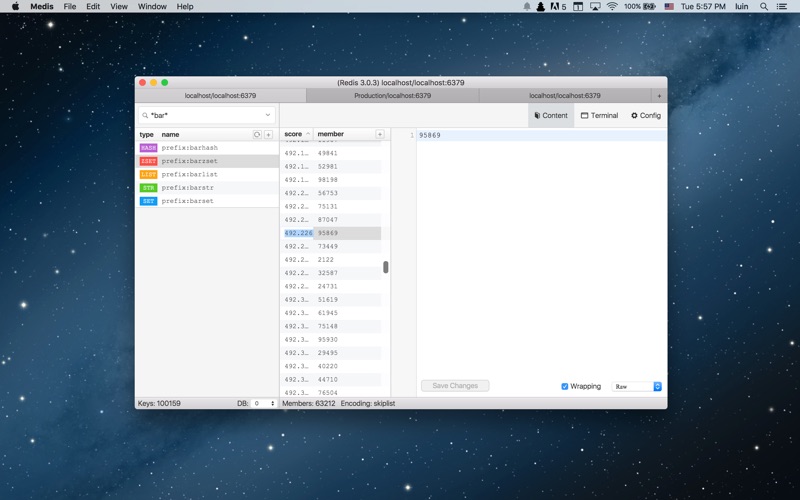This screenshot has width=800, height=500.
Task: Change the DB number selector
Action: pyautogui.click(x=264, y=404)
